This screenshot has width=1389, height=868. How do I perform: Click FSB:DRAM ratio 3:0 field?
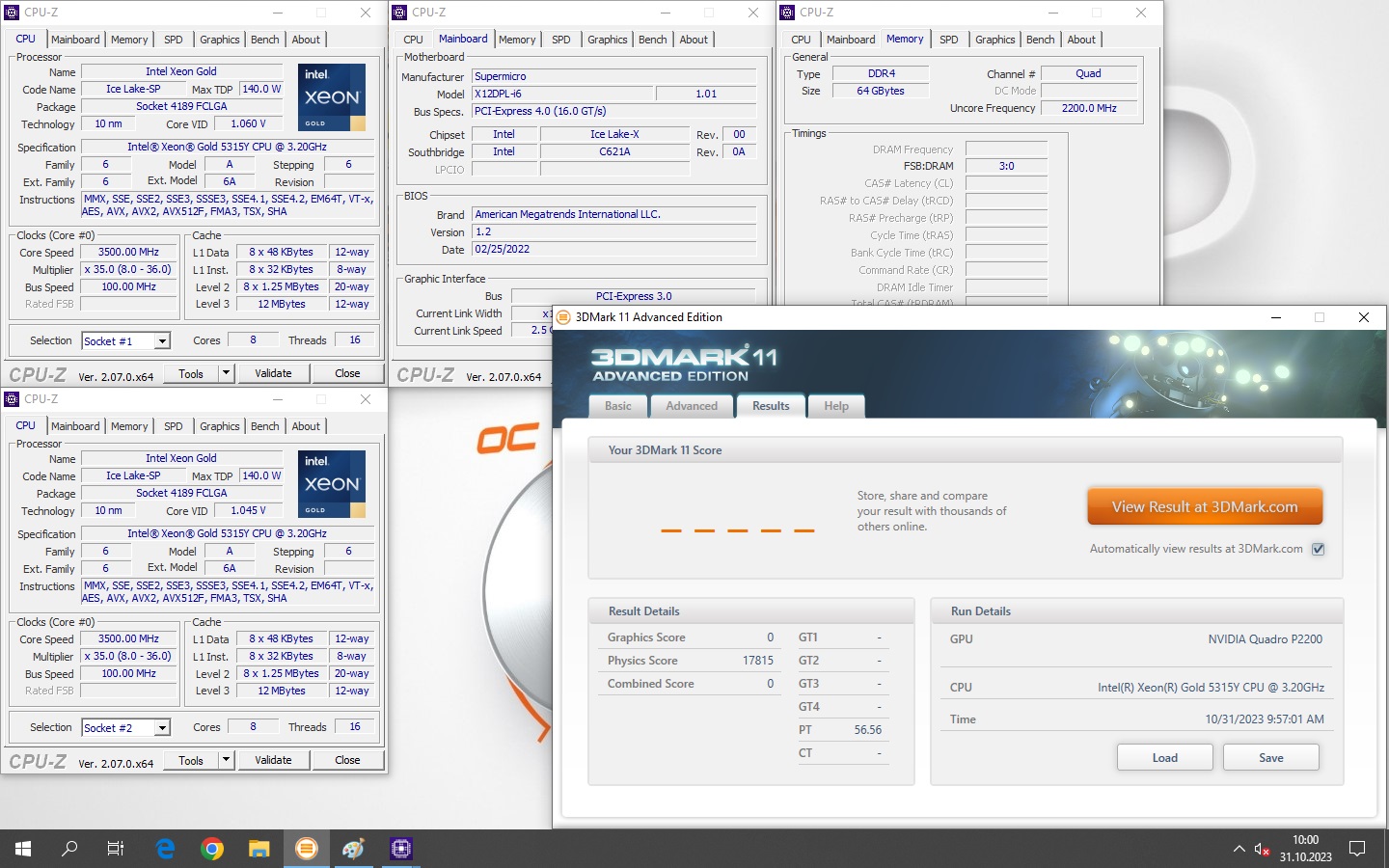[1006, 166]
